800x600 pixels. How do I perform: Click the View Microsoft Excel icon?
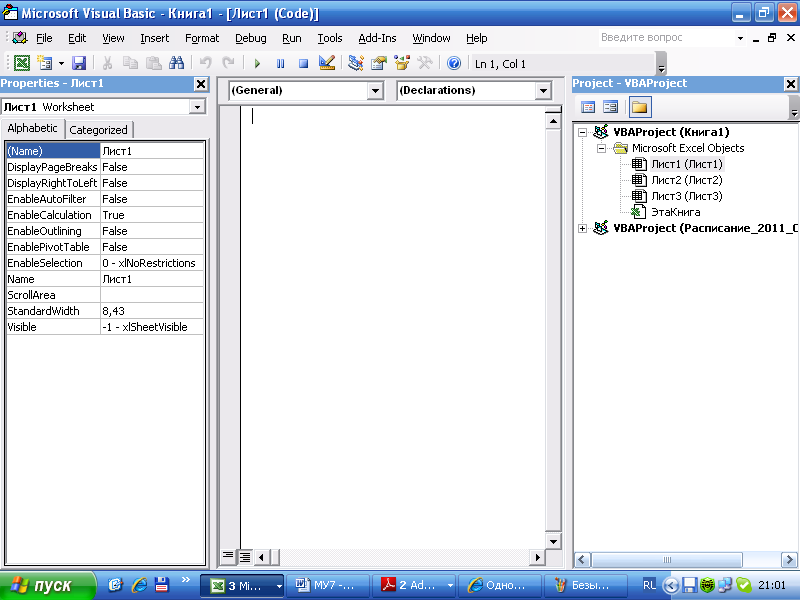coord(21,63)
